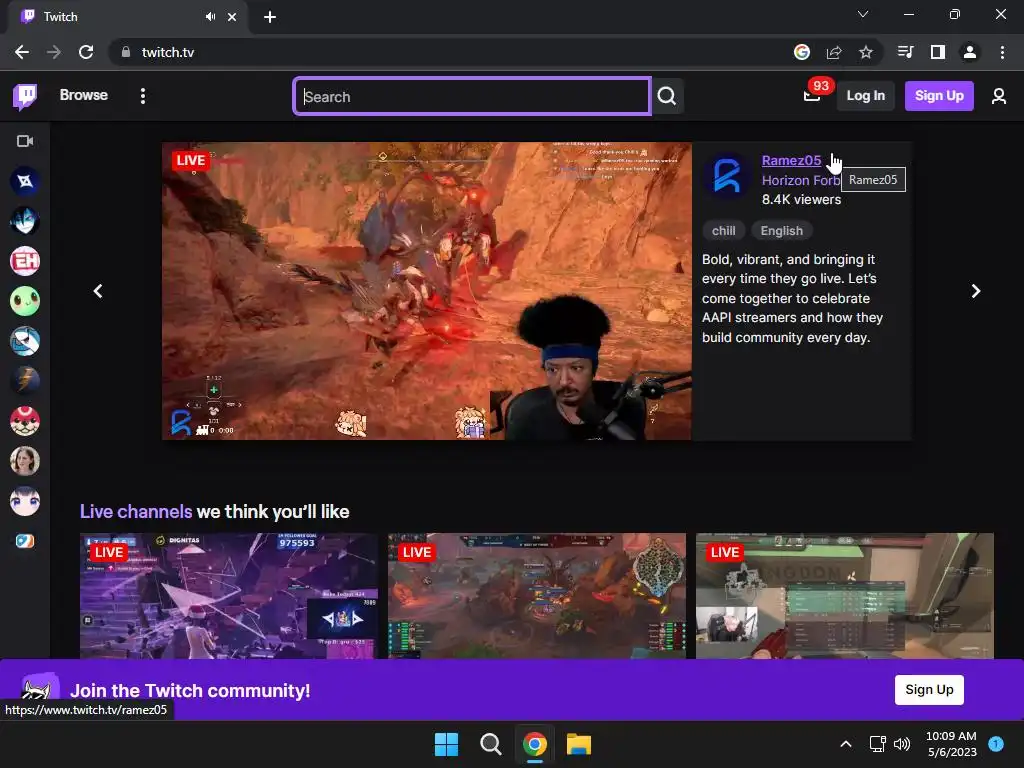Screen dimensions: 1024x768
Task: Bookmark this page with the star icon
Action: tap(865, 52)
